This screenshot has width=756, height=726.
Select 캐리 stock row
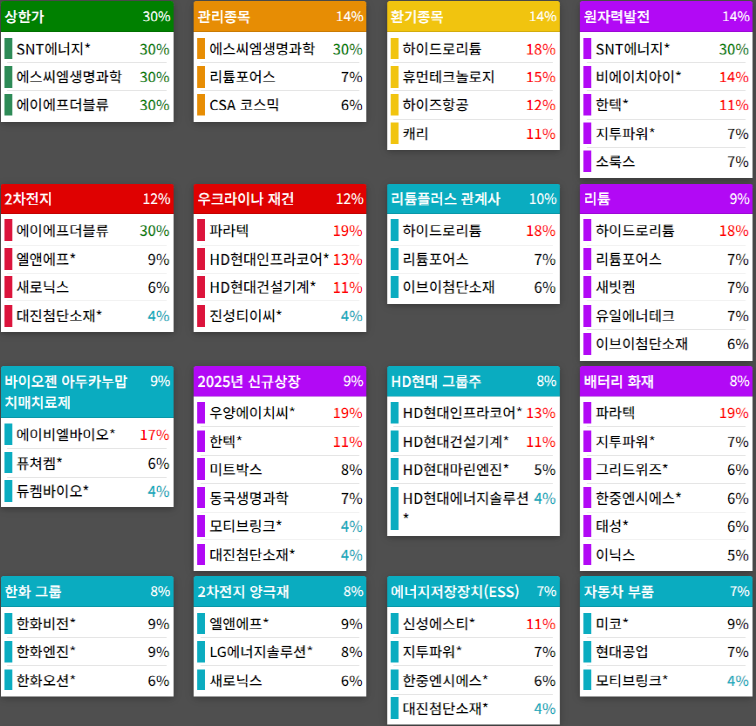(473, 134)
